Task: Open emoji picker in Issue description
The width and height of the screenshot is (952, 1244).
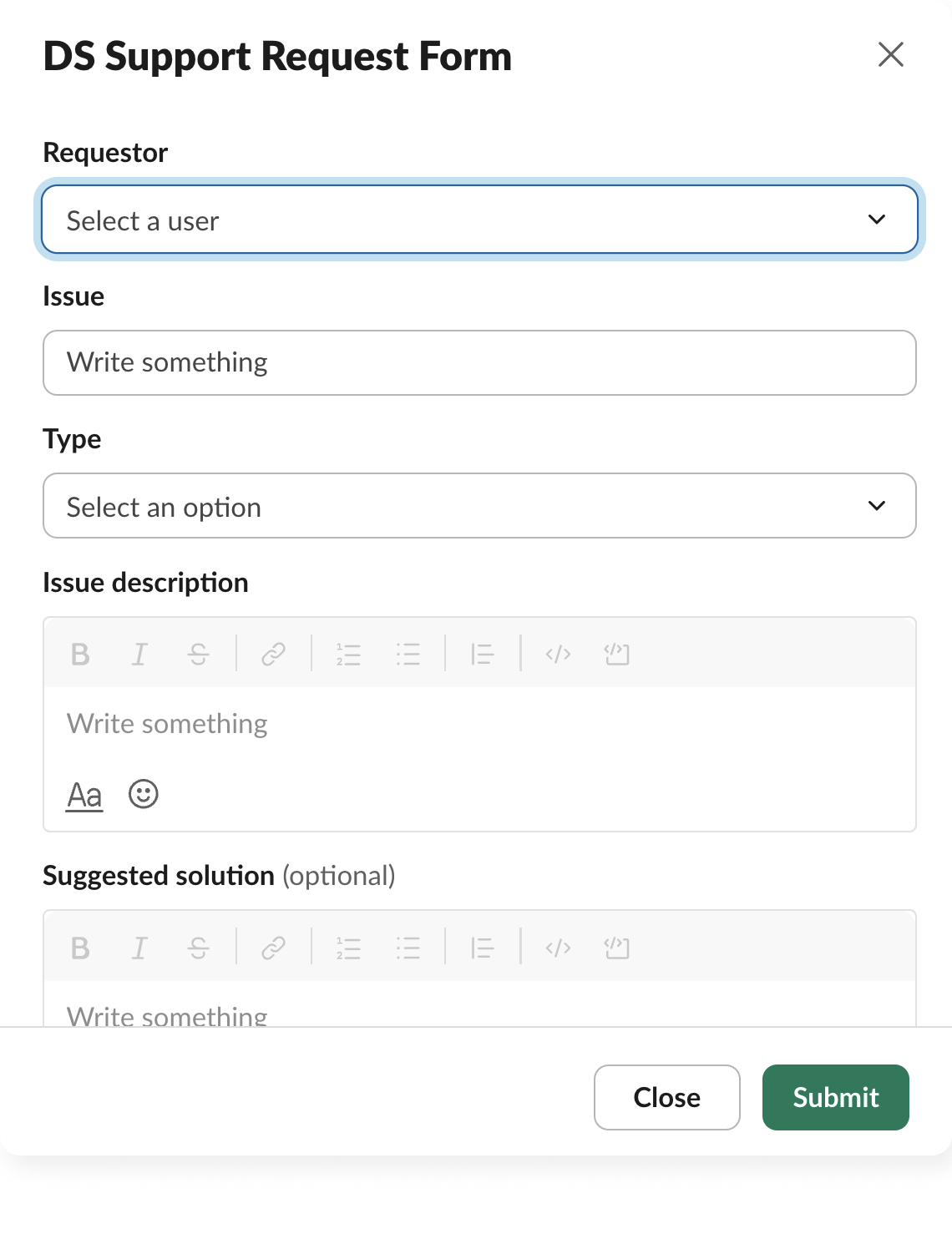Action: (x=144, y=794)
